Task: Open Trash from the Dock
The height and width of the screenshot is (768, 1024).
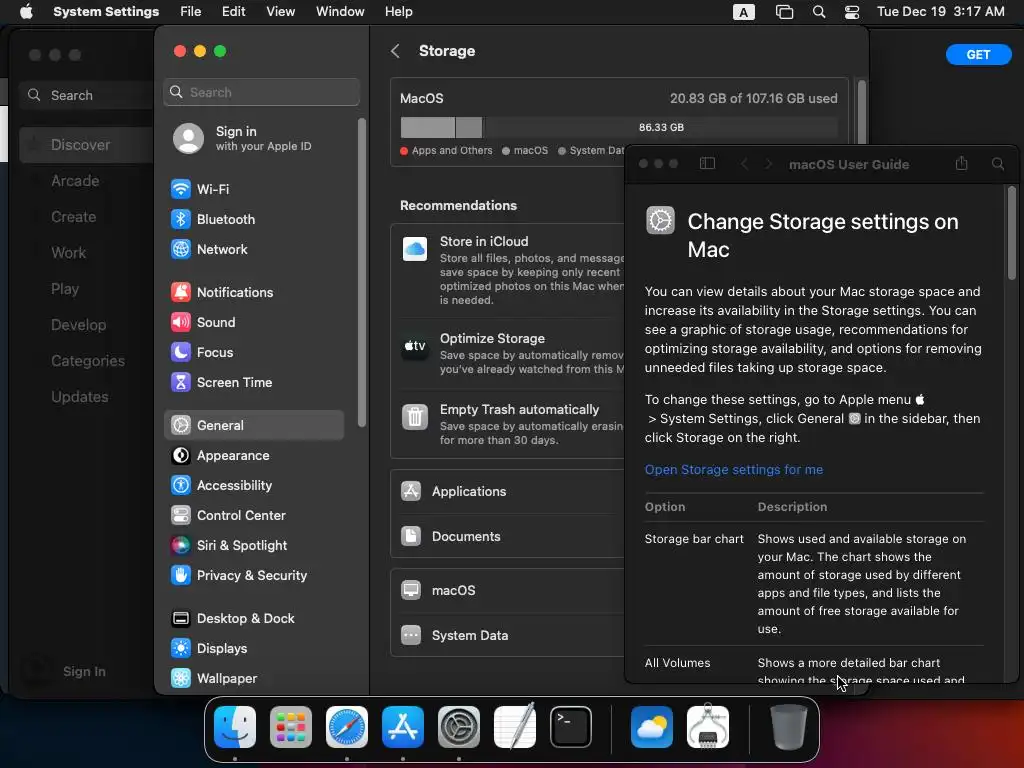Action: tap(789, 727)
